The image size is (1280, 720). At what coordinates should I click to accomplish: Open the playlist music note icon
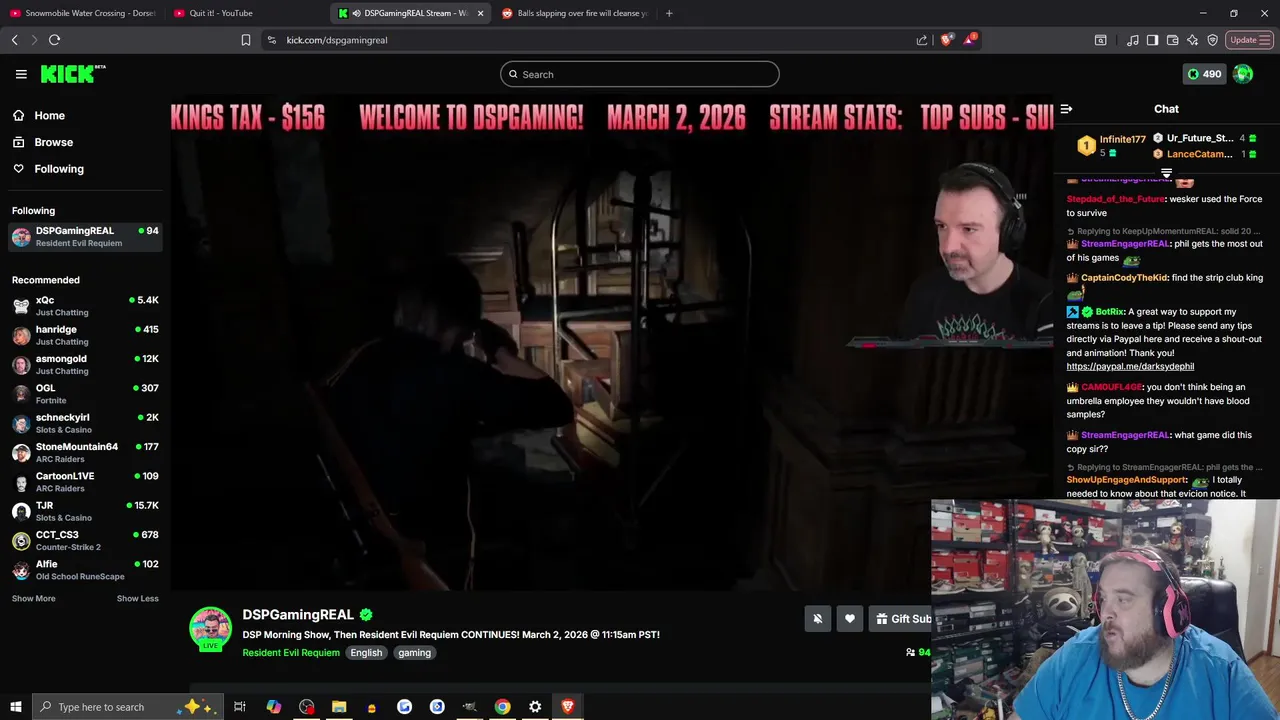click(1132, 40)
